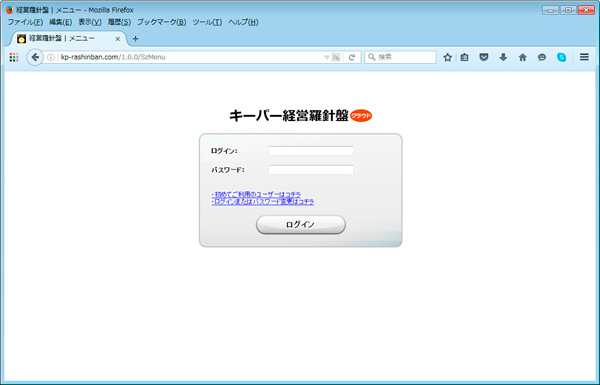Open the downloads arrow icon

click(x=503, y=57)
